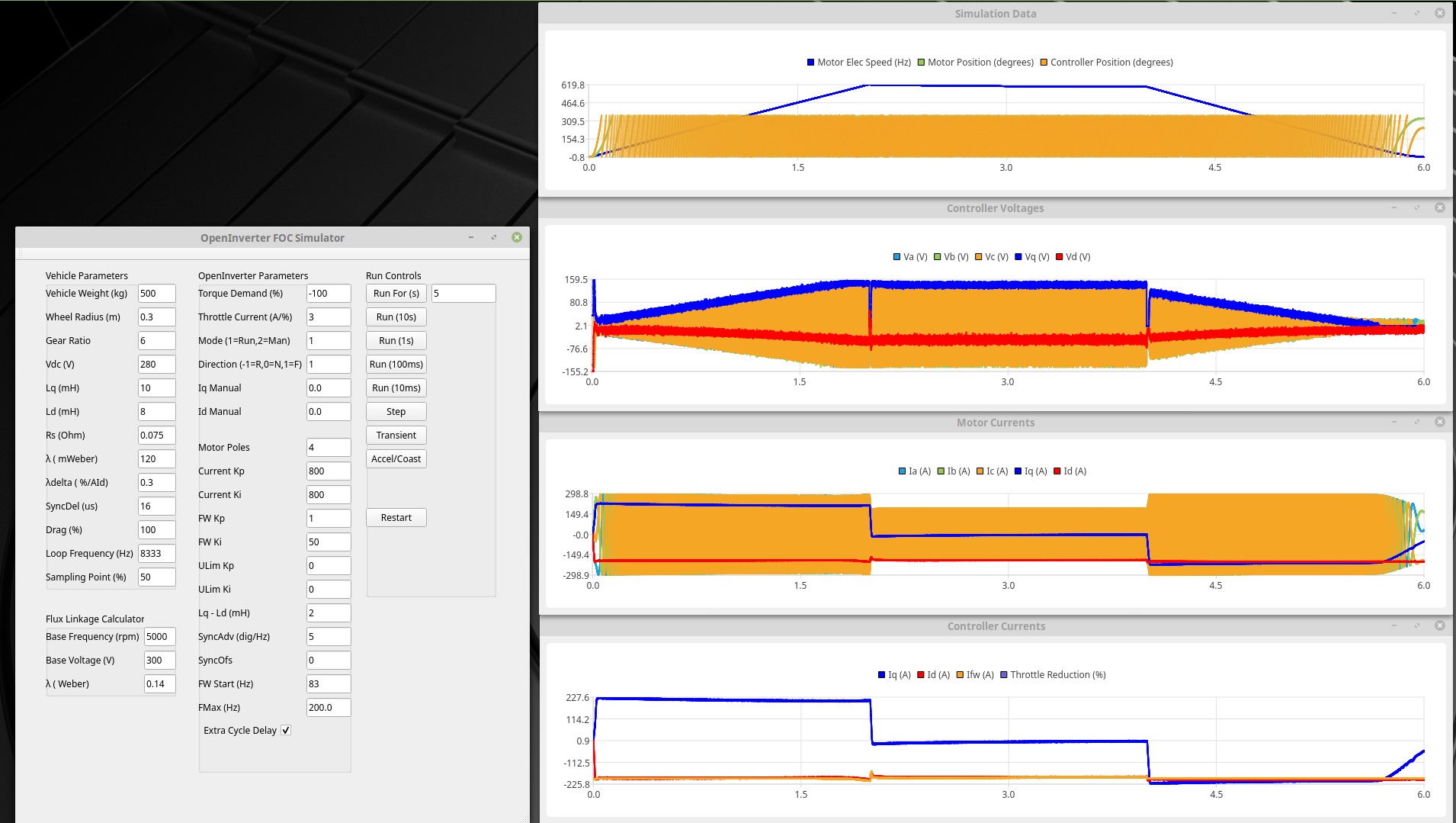Click the Step button

click(396, 412)
